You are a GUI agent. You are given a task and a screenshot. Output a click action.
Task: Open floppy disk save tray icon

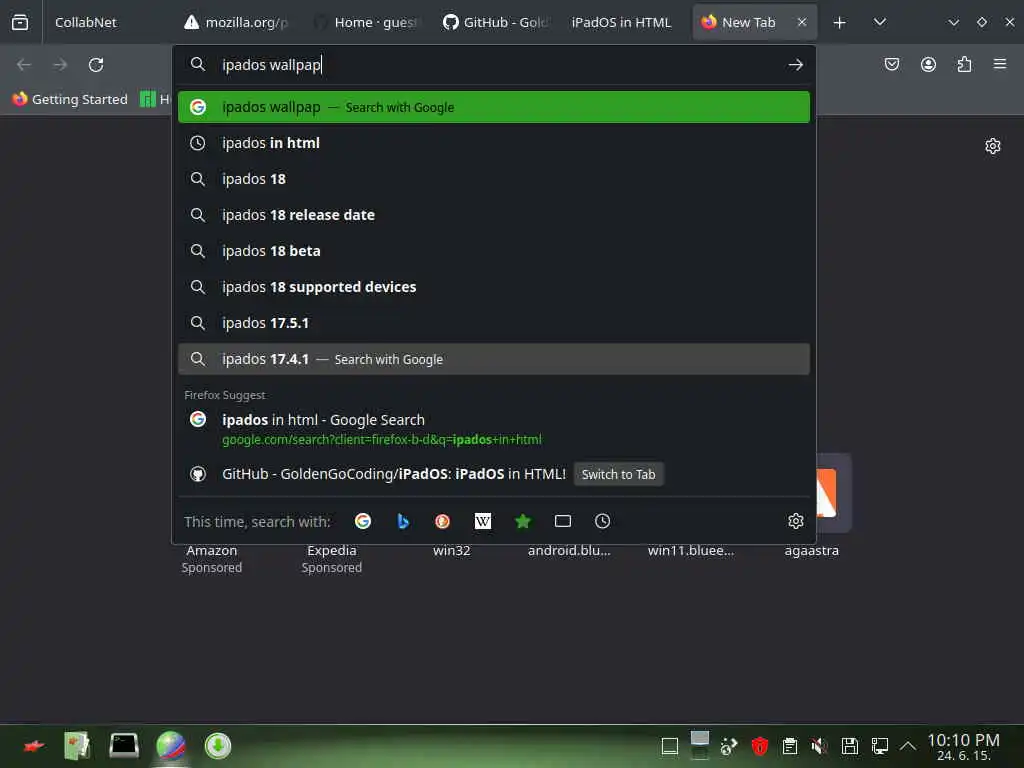coord(849,745)
